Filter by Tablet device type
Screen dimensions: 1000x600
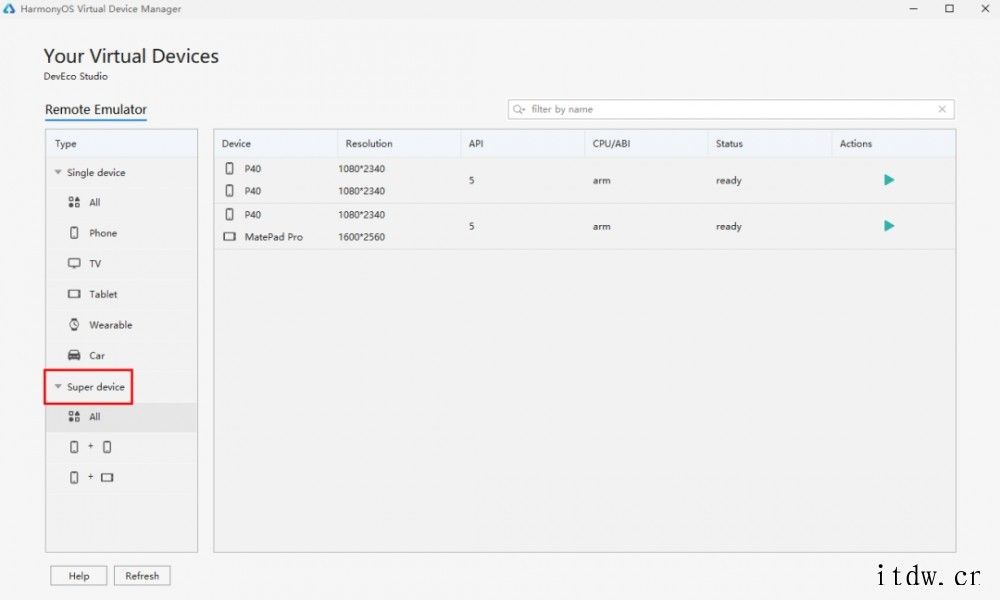click(x=121, y=295)
